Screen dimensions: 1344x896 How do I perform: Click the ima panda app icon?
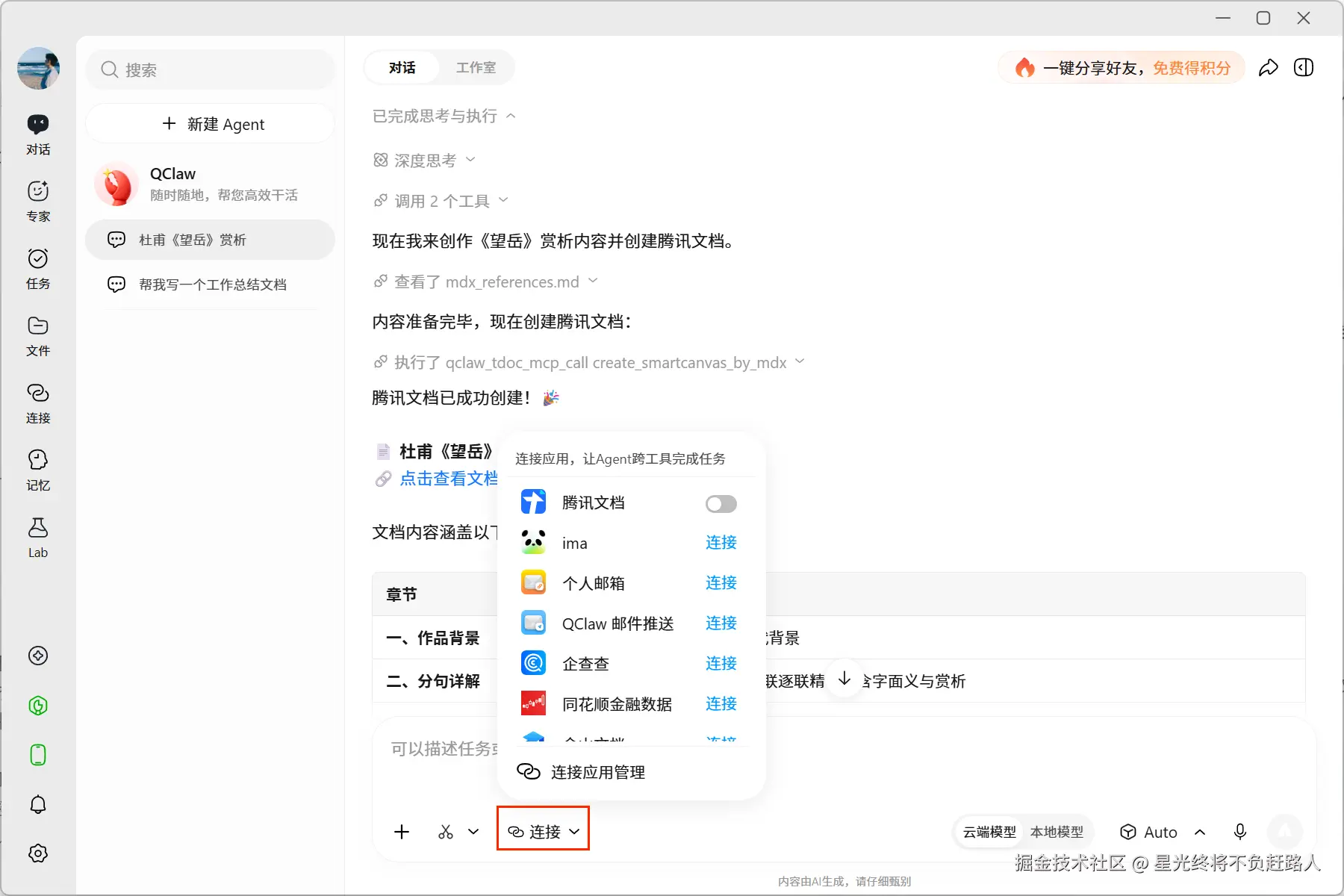click(533, 542)
